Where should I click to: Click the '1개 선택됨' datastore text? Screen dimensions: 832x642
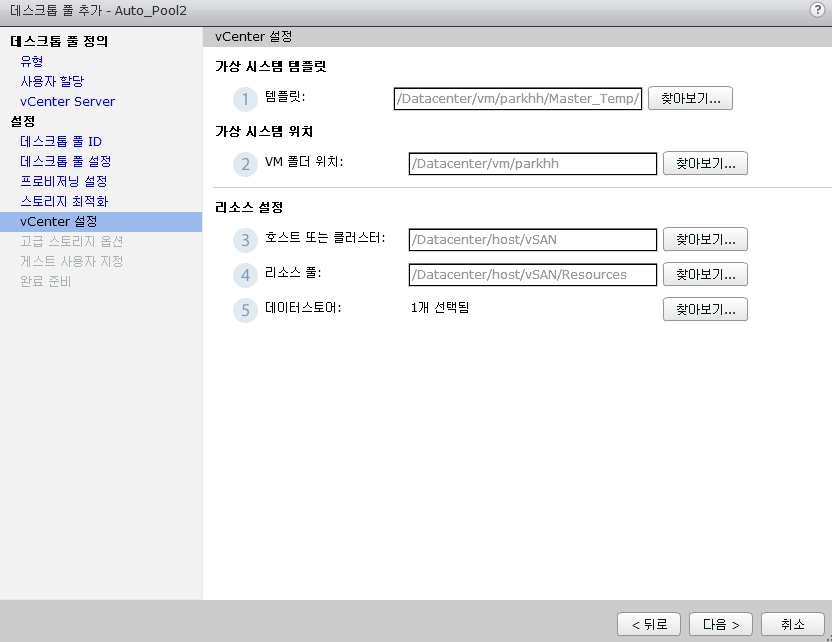point(440,308)
